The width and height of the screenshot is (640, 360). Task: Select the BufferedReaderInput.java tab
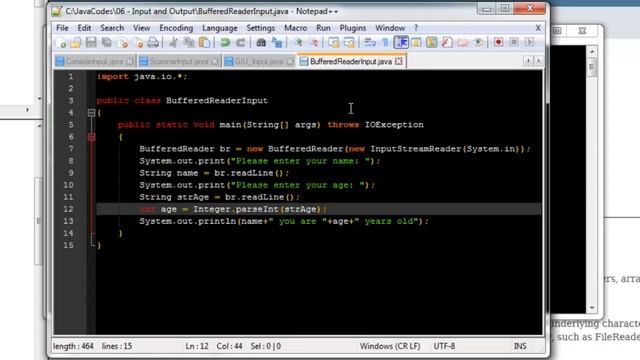pos(351,61)
